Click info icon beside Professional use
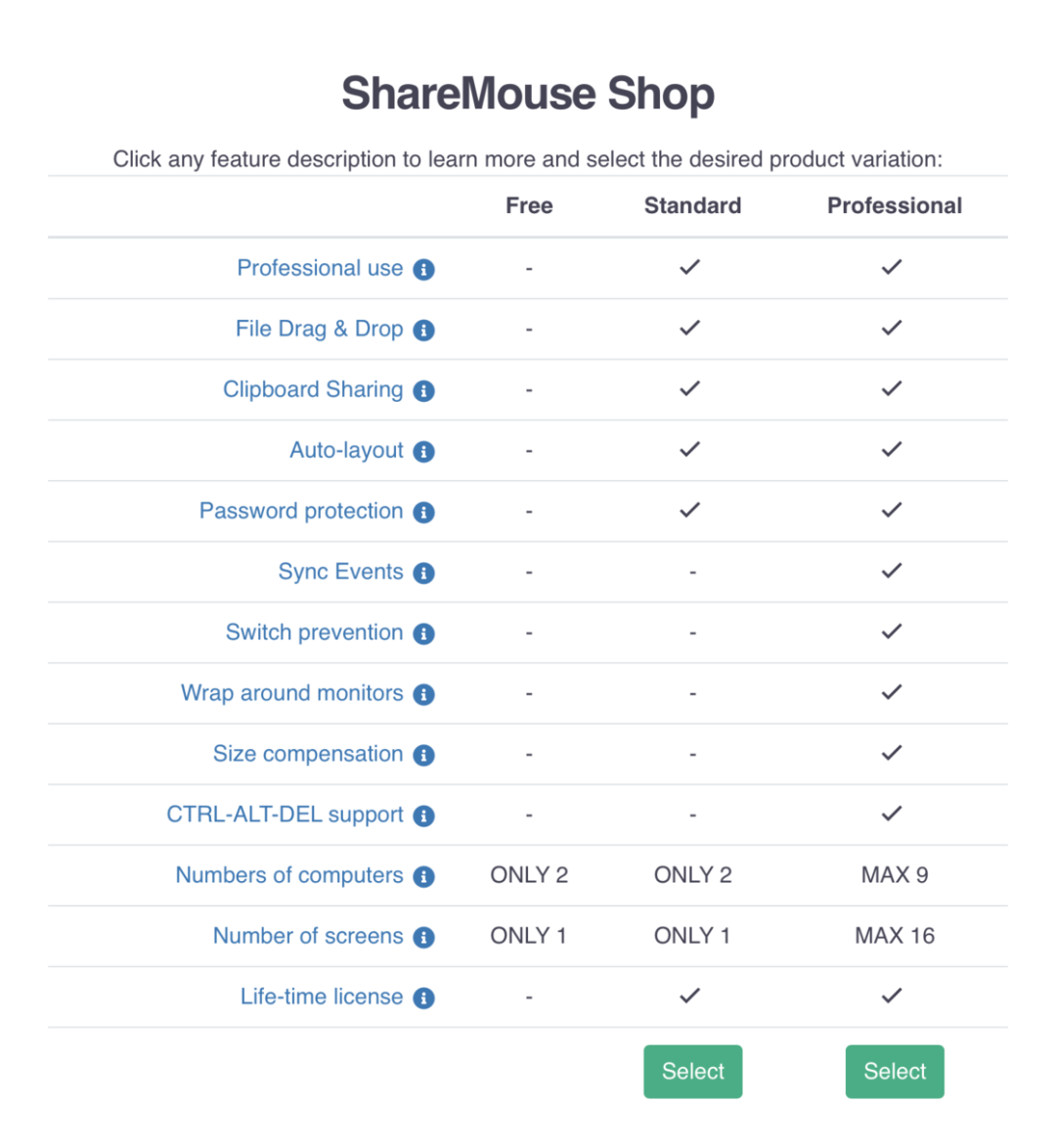The height and width of the screenshot is (1148, 1056). (x=423, y=270)
